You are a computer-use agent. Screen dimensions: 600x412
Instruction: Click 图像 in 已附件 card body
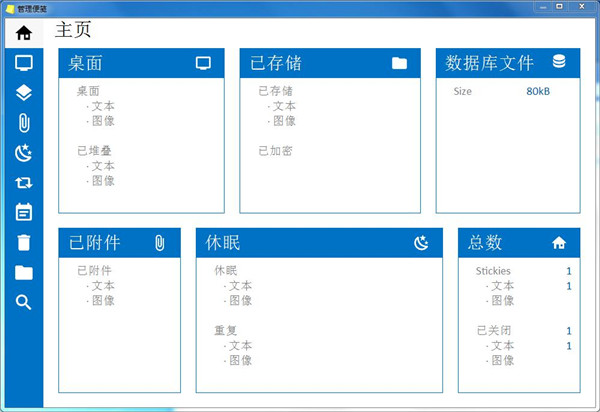(x=103, y=301)
